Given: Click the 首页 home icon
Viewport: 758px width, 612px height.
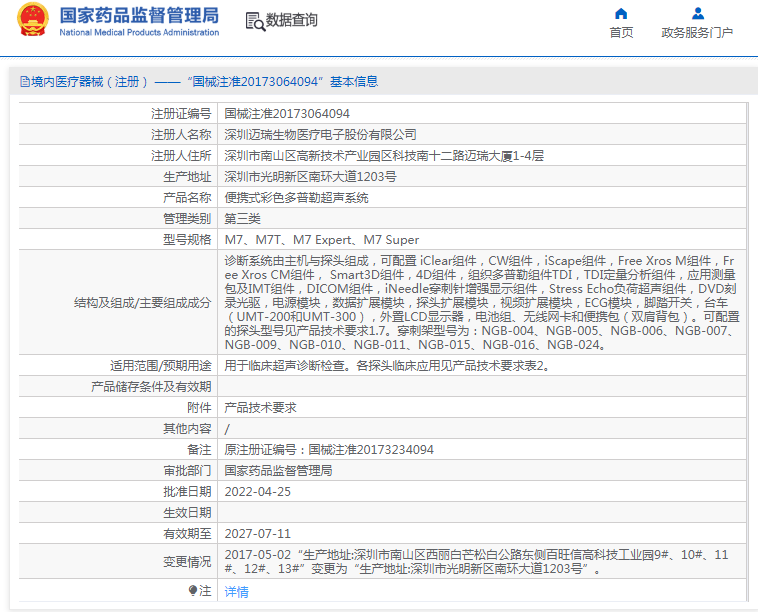Looking at the screenshot, I should click(x=621, y=13).
